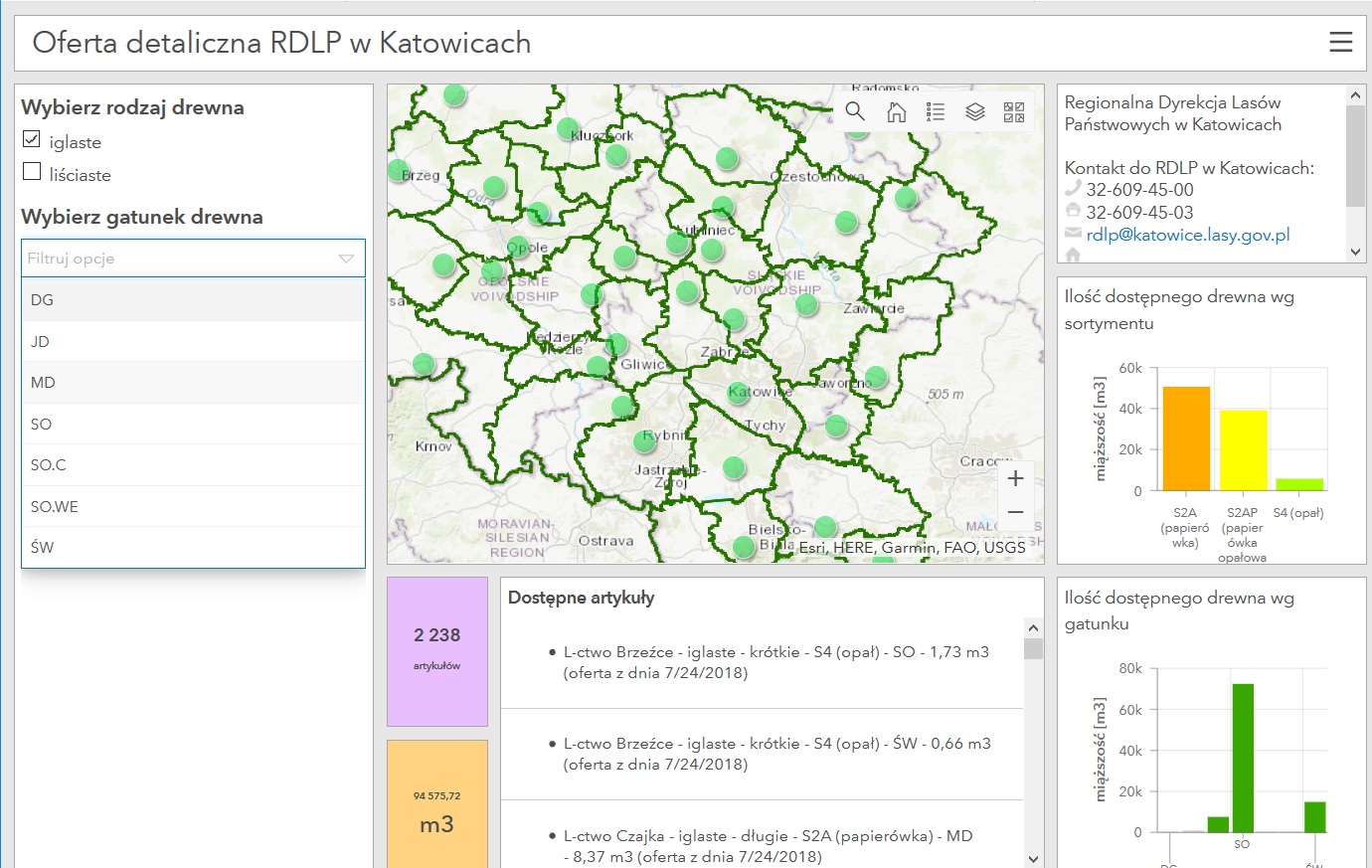The width and height of the screenshot is (1372, 868).
Task: Show the map layers panel
Action: (974, 111)
